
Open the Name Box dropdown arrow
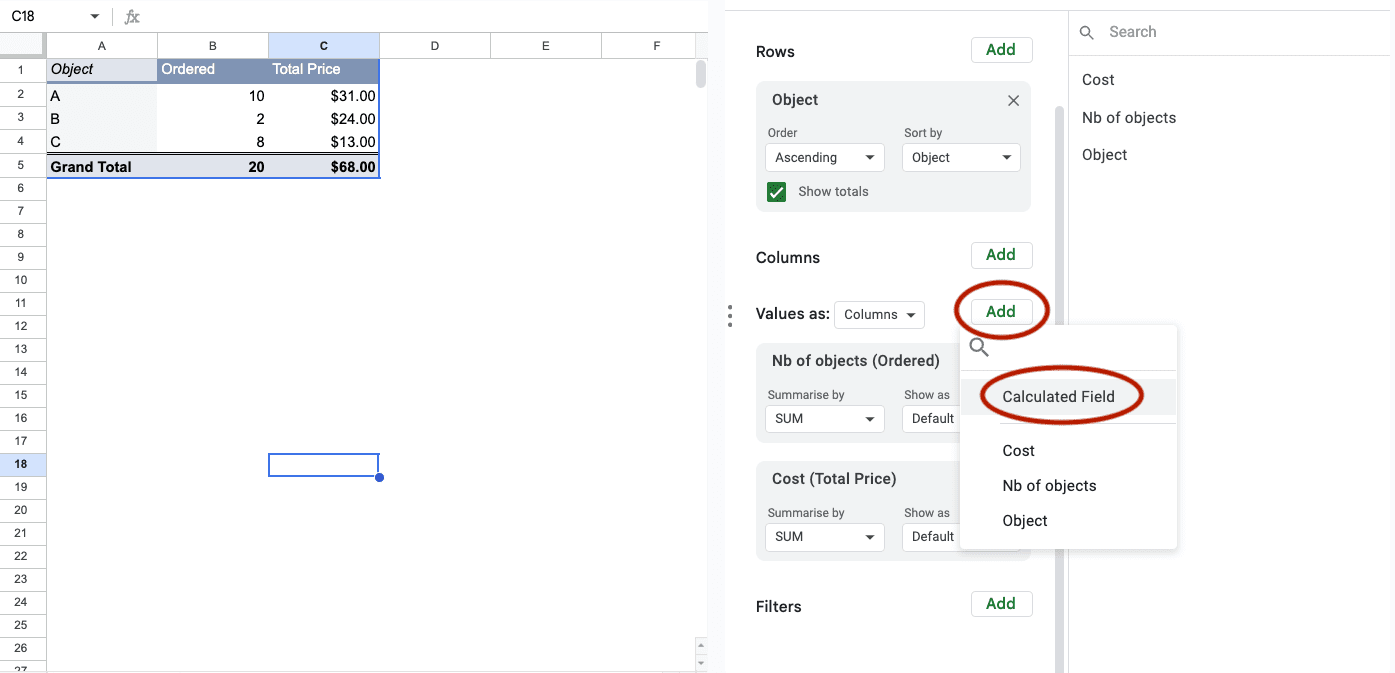(95, 17)
